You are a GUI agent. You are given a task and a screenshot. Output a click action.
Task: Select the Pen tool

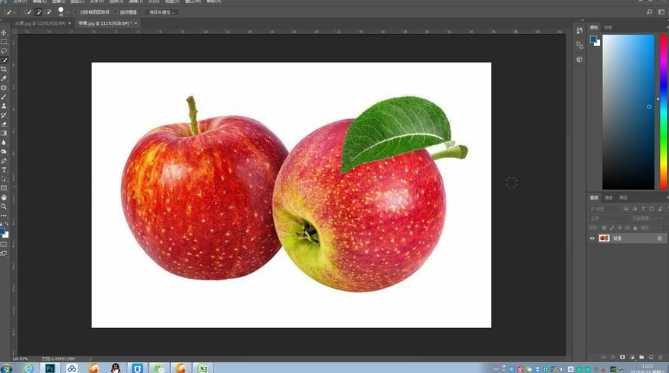[x=4, y=161]
